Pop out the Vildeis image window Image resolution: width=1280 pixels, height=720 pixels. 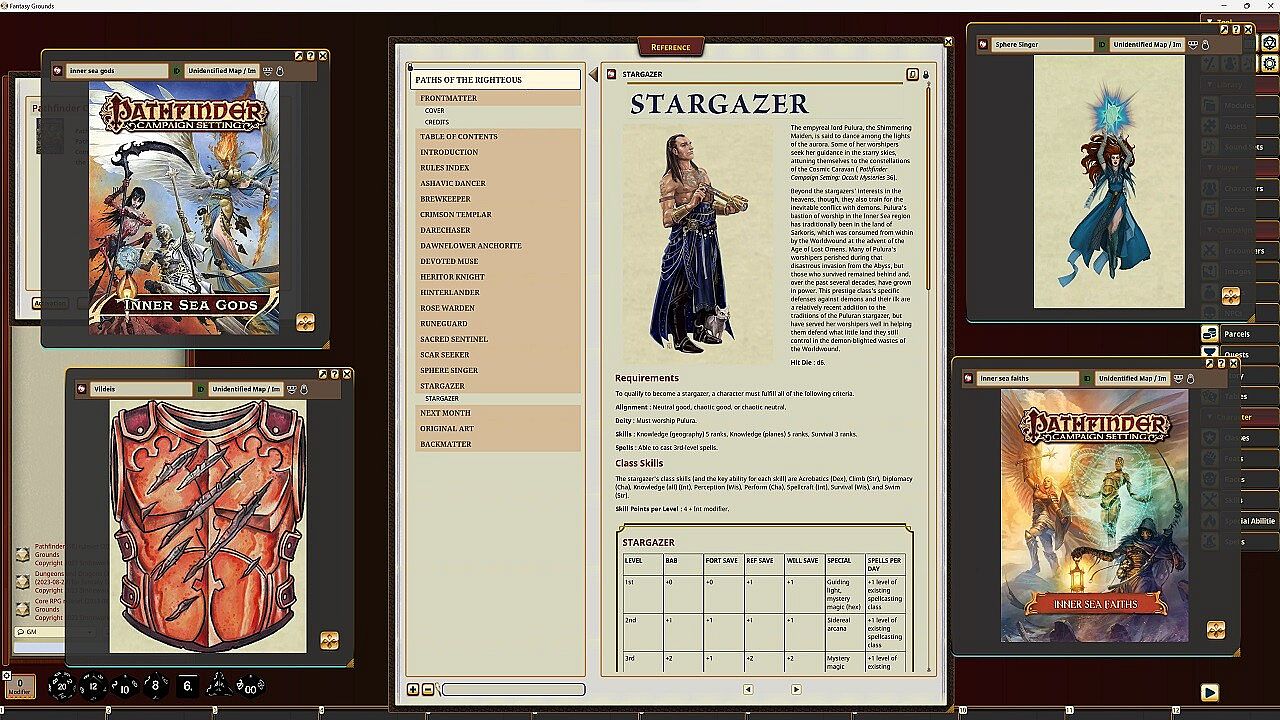click(322, 374)
